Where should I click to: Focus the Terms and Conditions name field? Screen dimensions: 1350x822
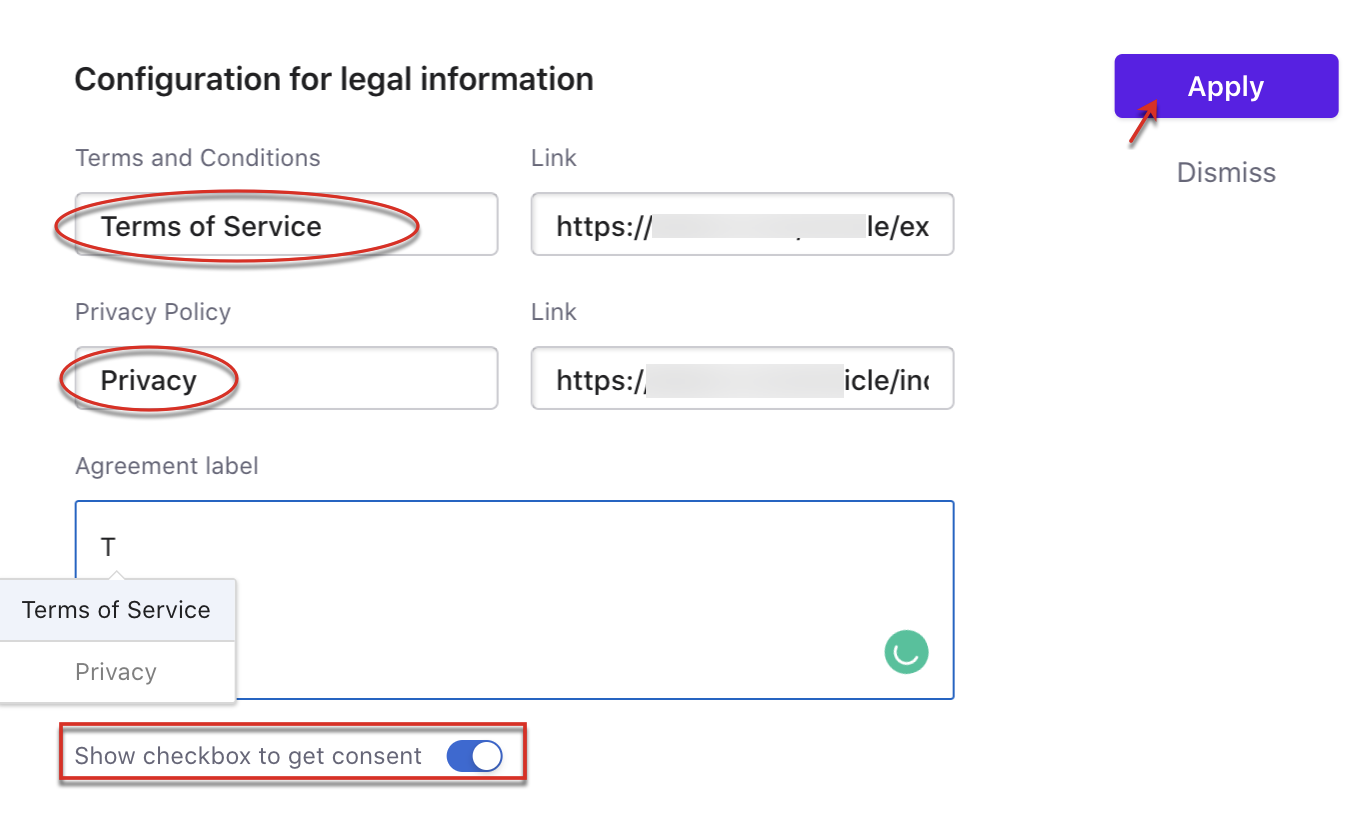click(286, 224)
